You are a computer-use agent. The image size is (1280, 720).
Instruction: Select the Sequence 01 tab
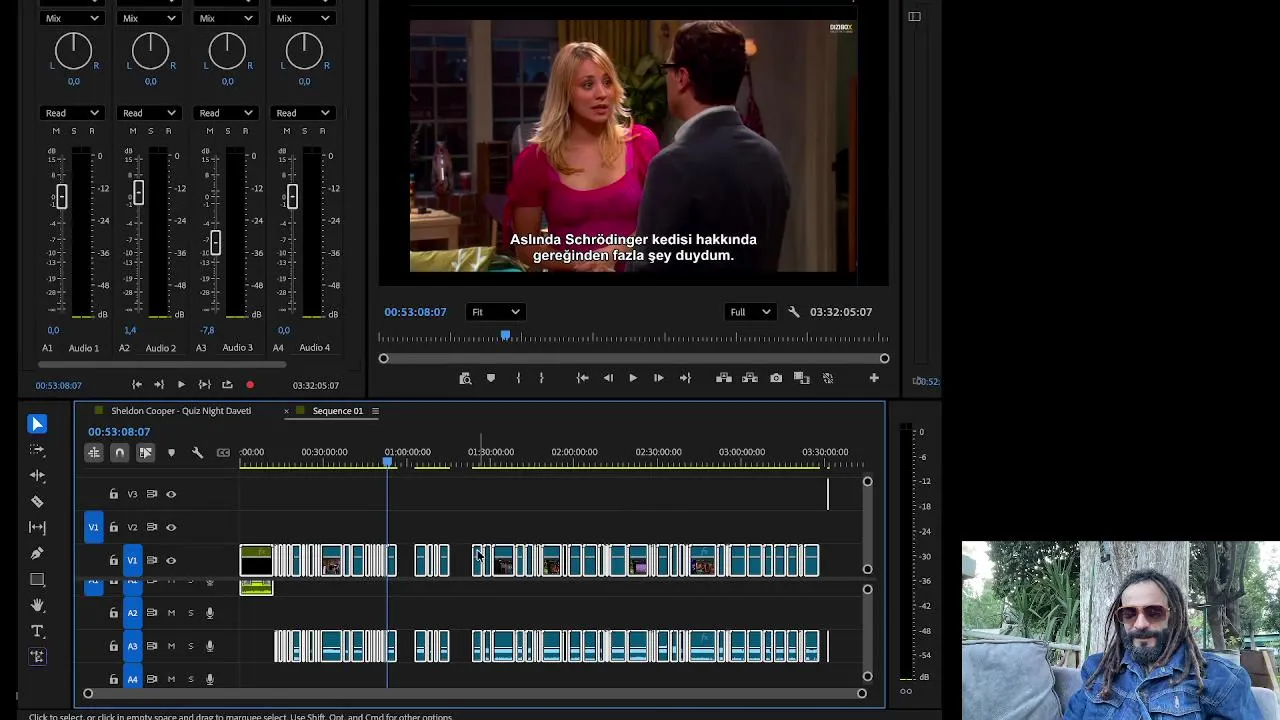[337, 411]
